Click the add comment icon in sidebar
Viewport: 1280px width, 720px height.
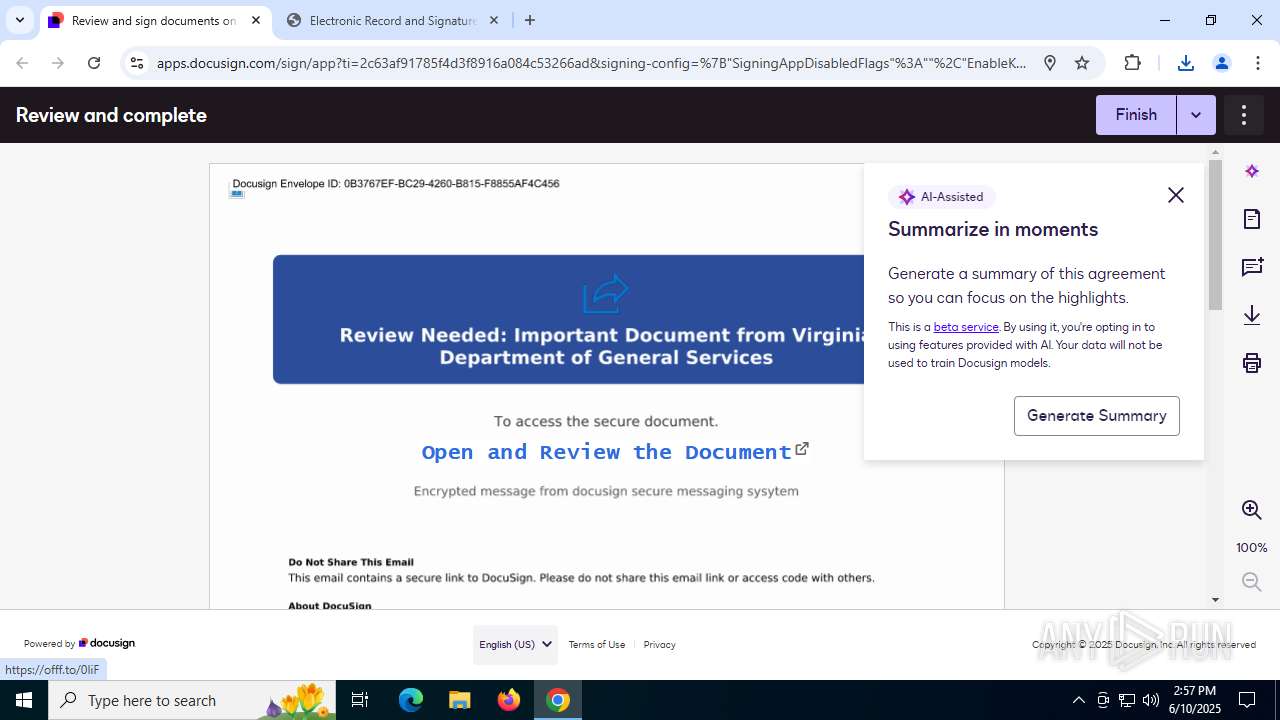(1252, 267)
